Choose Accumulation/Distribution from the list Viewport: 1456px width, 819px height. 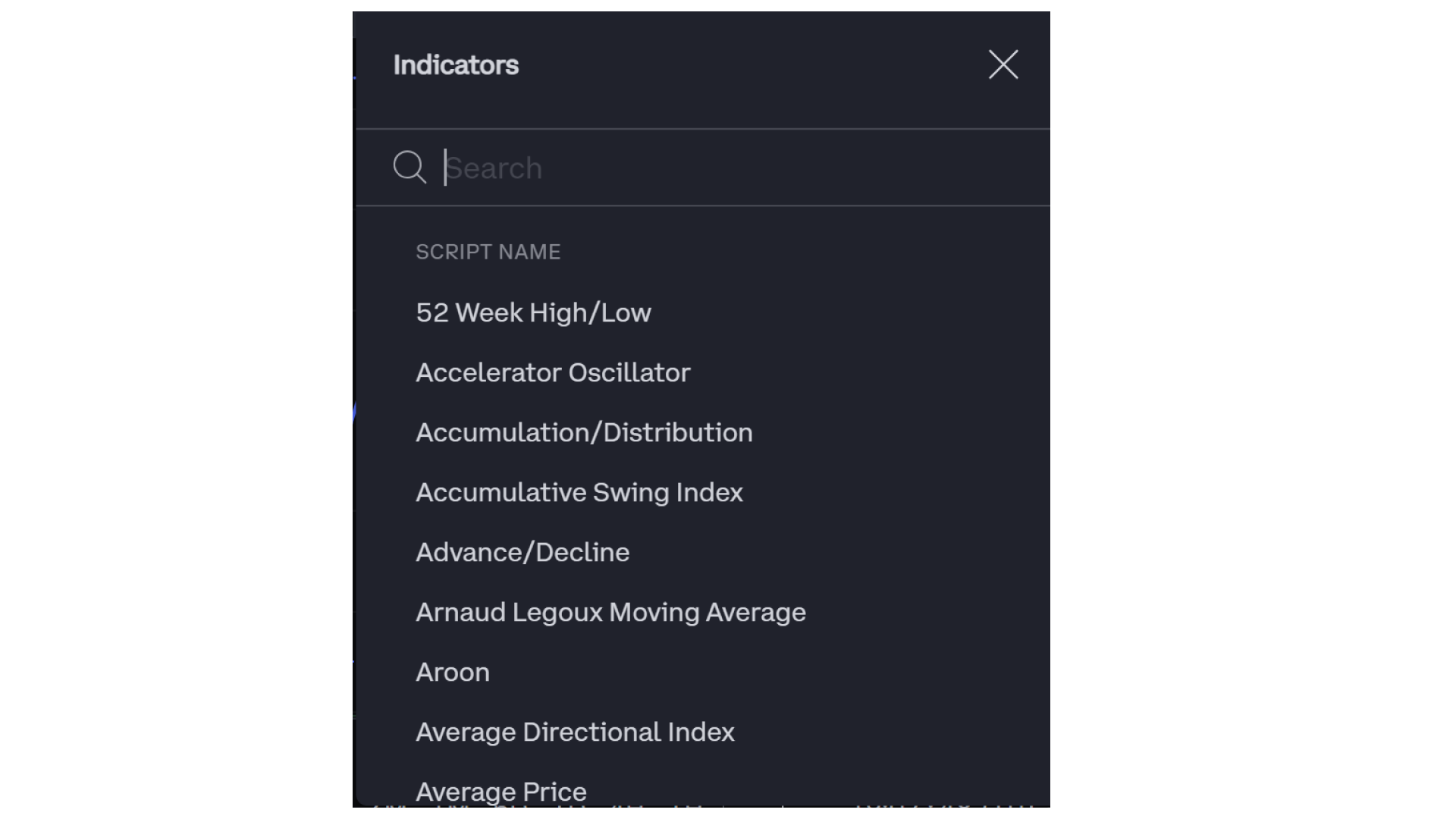pyautogui.click(x=584, y=432)
